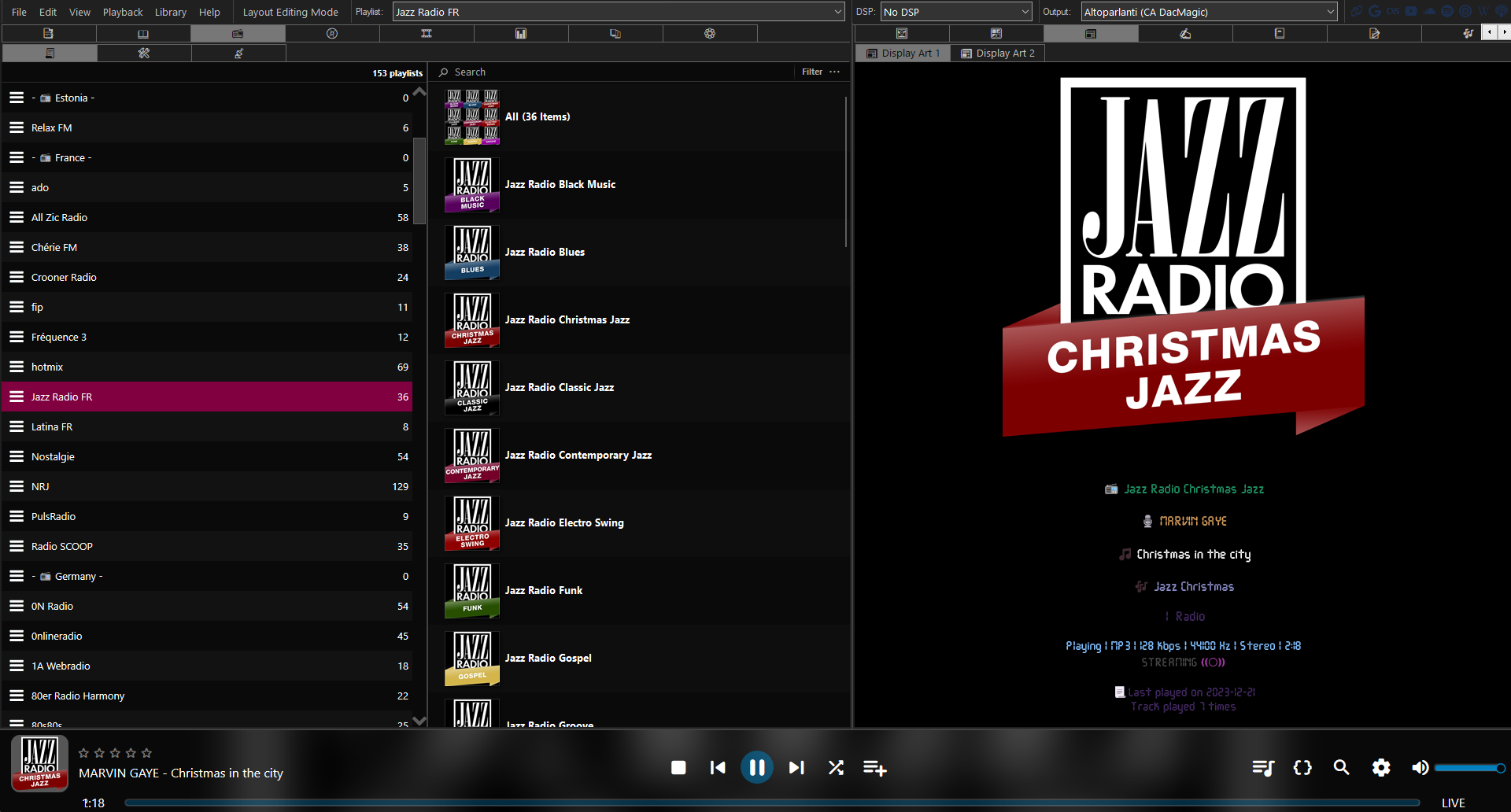Screen dimensions: 1511x812
Task: Open the music notes panel tab icon
Action: (1468, 33)
